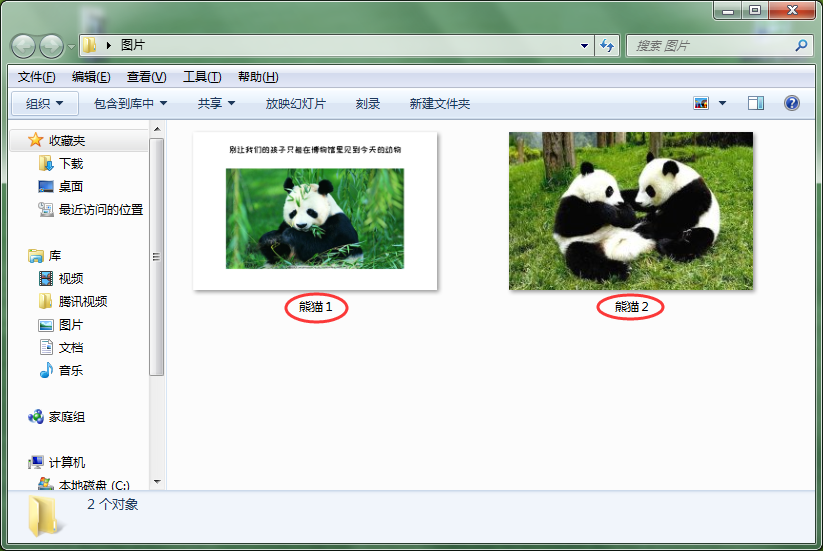Viewport: 823px width, 551px height.
Task: Start 放映幻灯片 slideshow
Action: [296, 103]
